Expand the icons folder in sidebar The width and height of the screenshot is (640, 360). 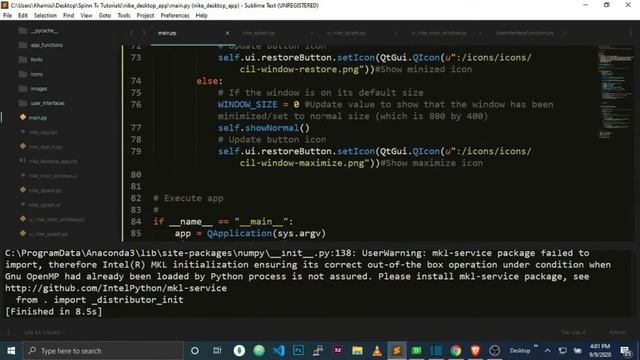[x=31, y=74]
